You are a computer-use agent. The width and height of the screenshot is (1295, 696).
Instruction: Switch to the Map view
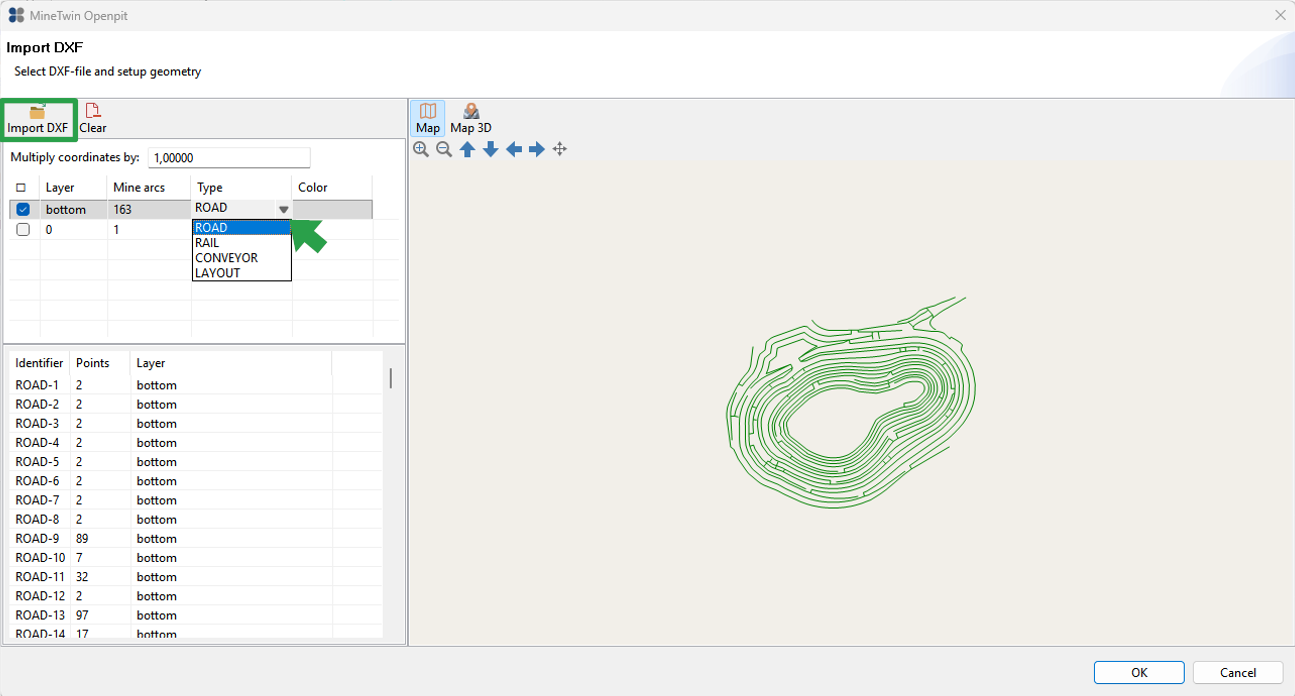(428, 119)
